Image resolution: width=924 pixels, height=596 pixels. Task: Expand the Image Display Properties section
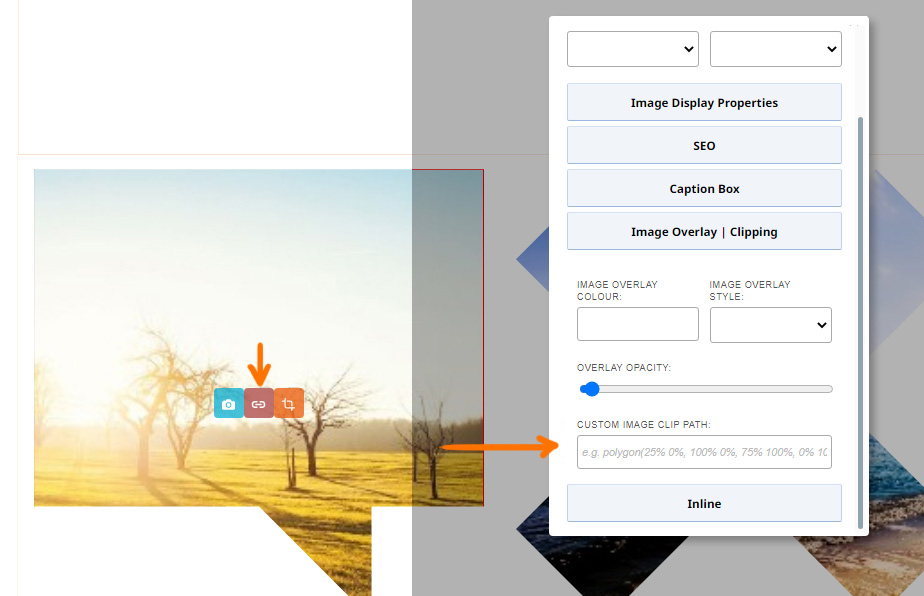pyautogui.click(x=704, y=103)
